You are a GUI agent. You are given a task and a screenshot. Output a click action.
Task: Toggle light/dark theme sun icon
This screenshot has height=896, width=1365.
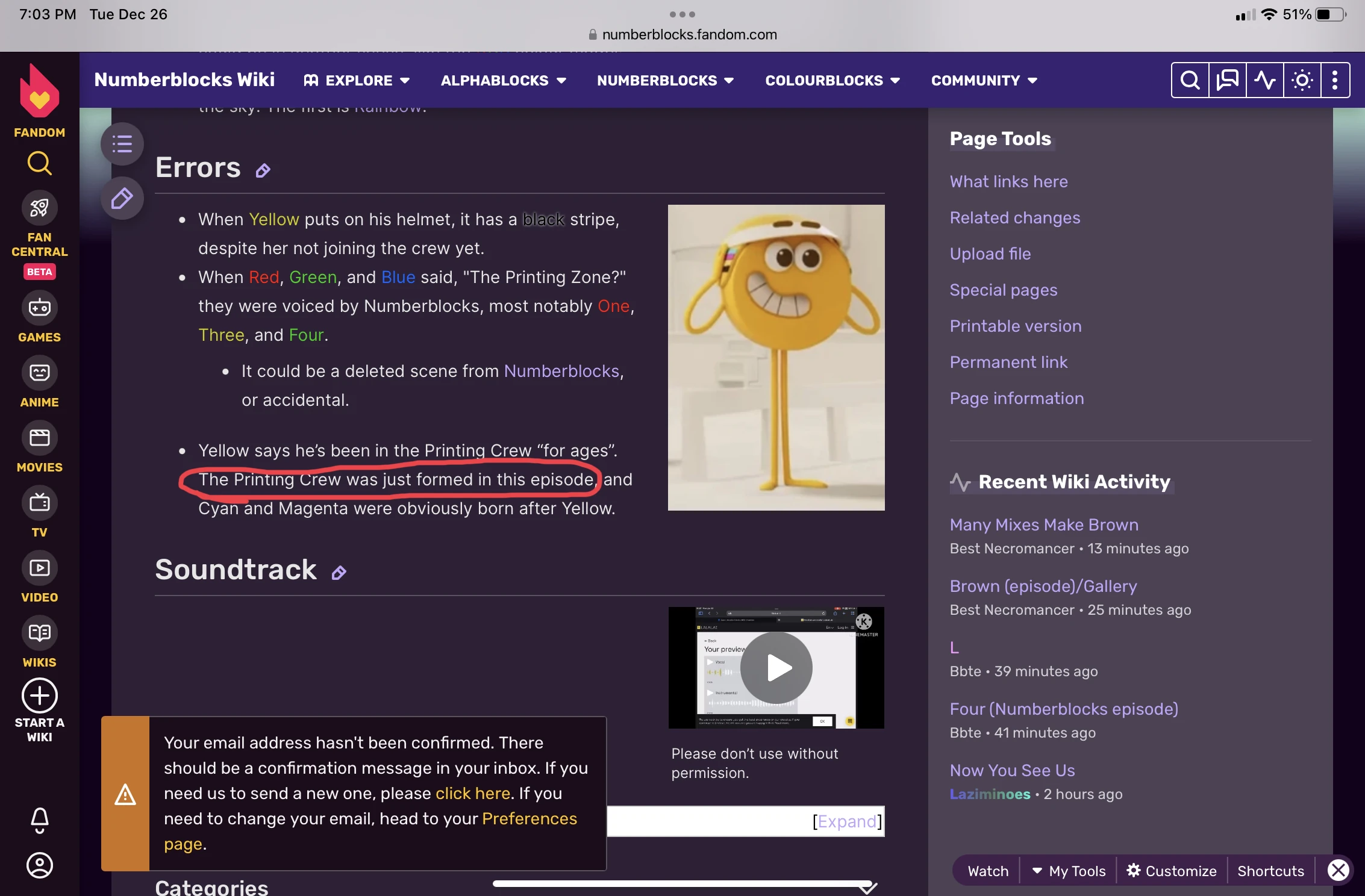tap(1302, 80)
